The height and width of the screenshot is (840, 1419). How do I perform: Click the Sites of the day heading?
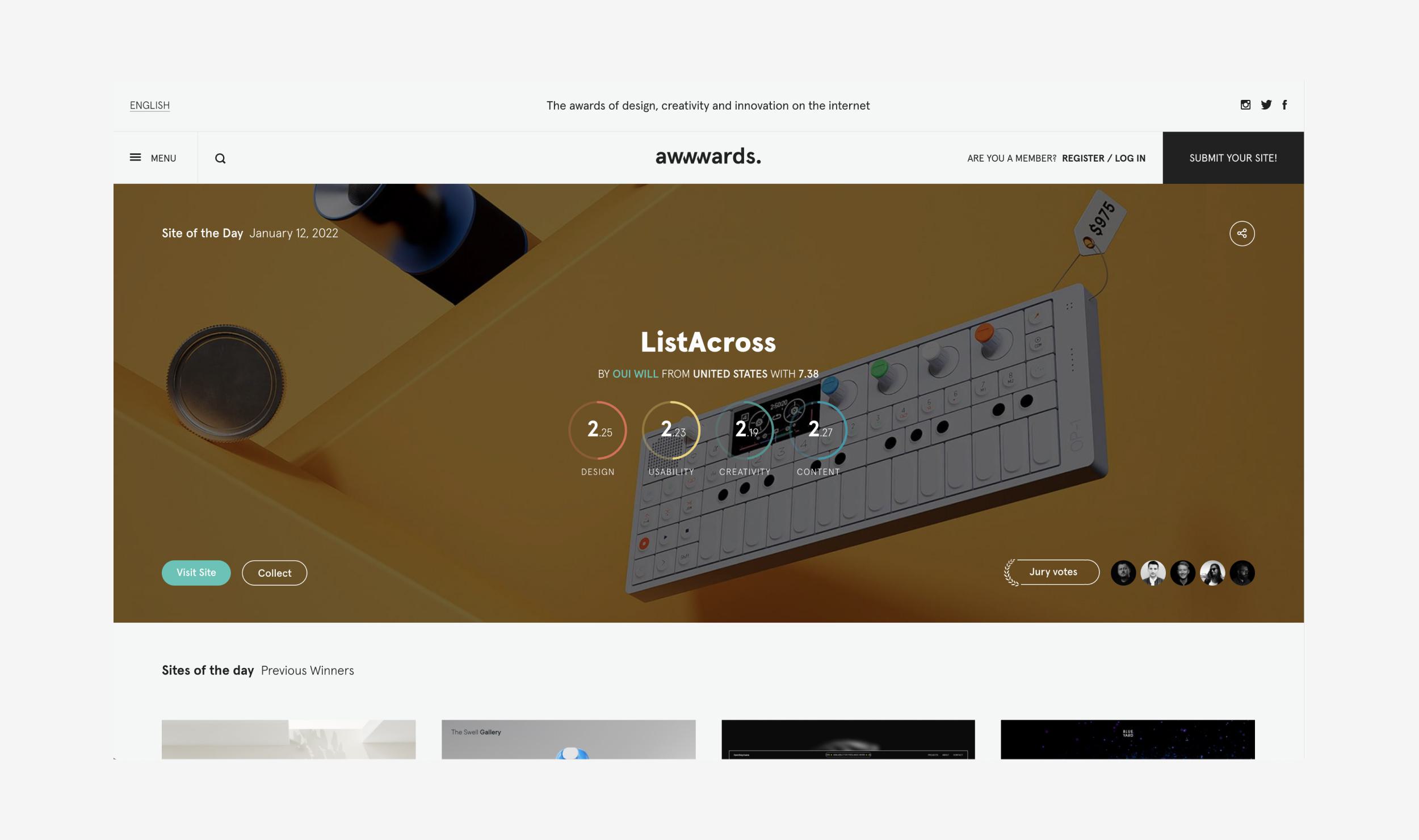point(208,670)
